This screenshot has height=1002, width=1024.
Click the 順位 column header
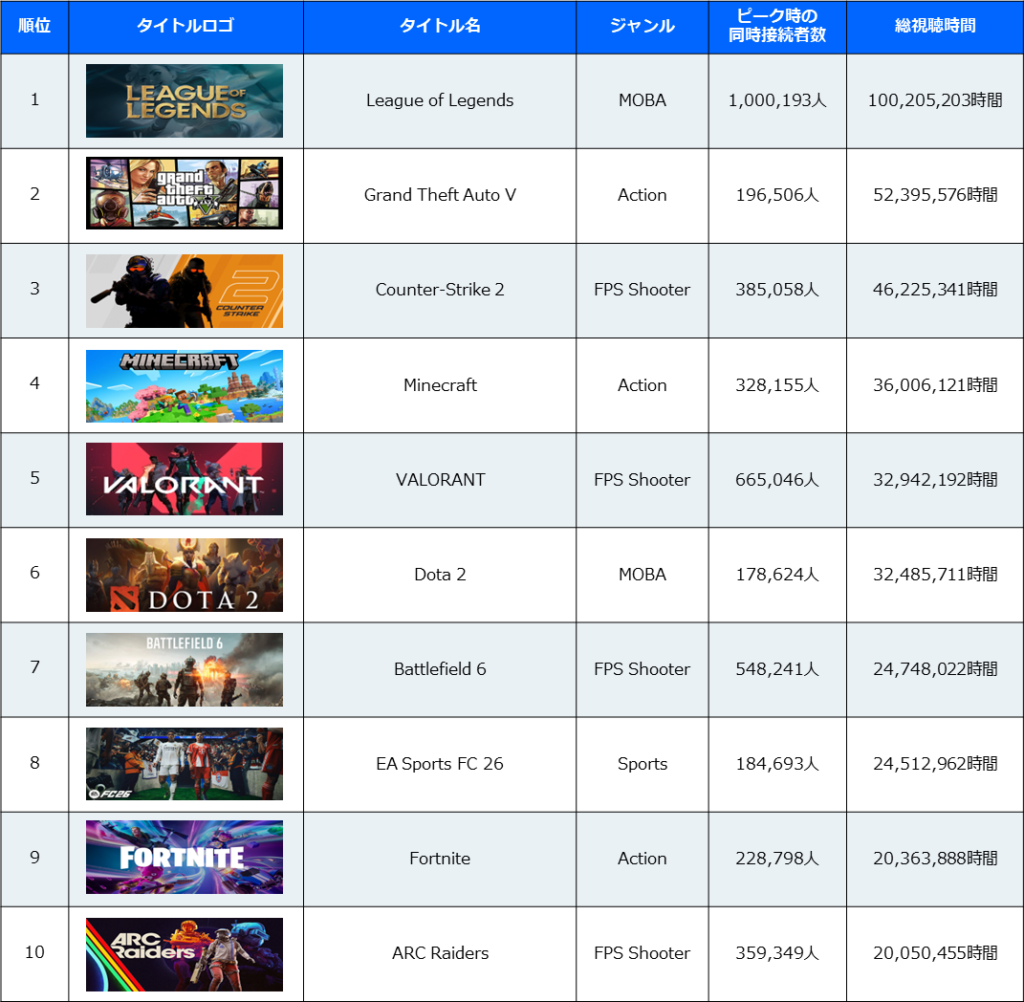pos(34,26)
